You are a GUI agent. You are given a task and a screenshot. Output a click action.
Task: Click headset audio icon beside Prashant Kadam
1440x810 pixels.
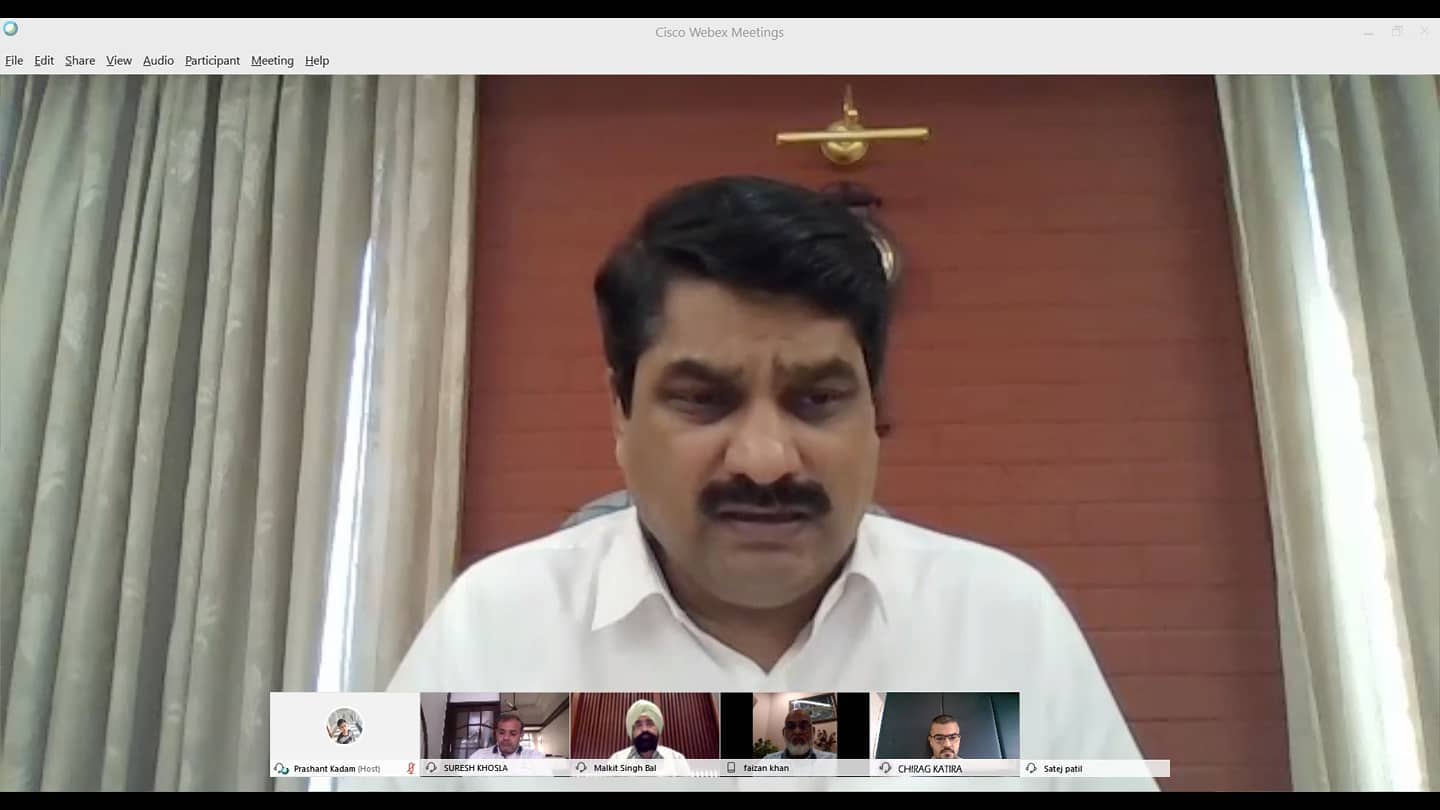pos(281,768)
